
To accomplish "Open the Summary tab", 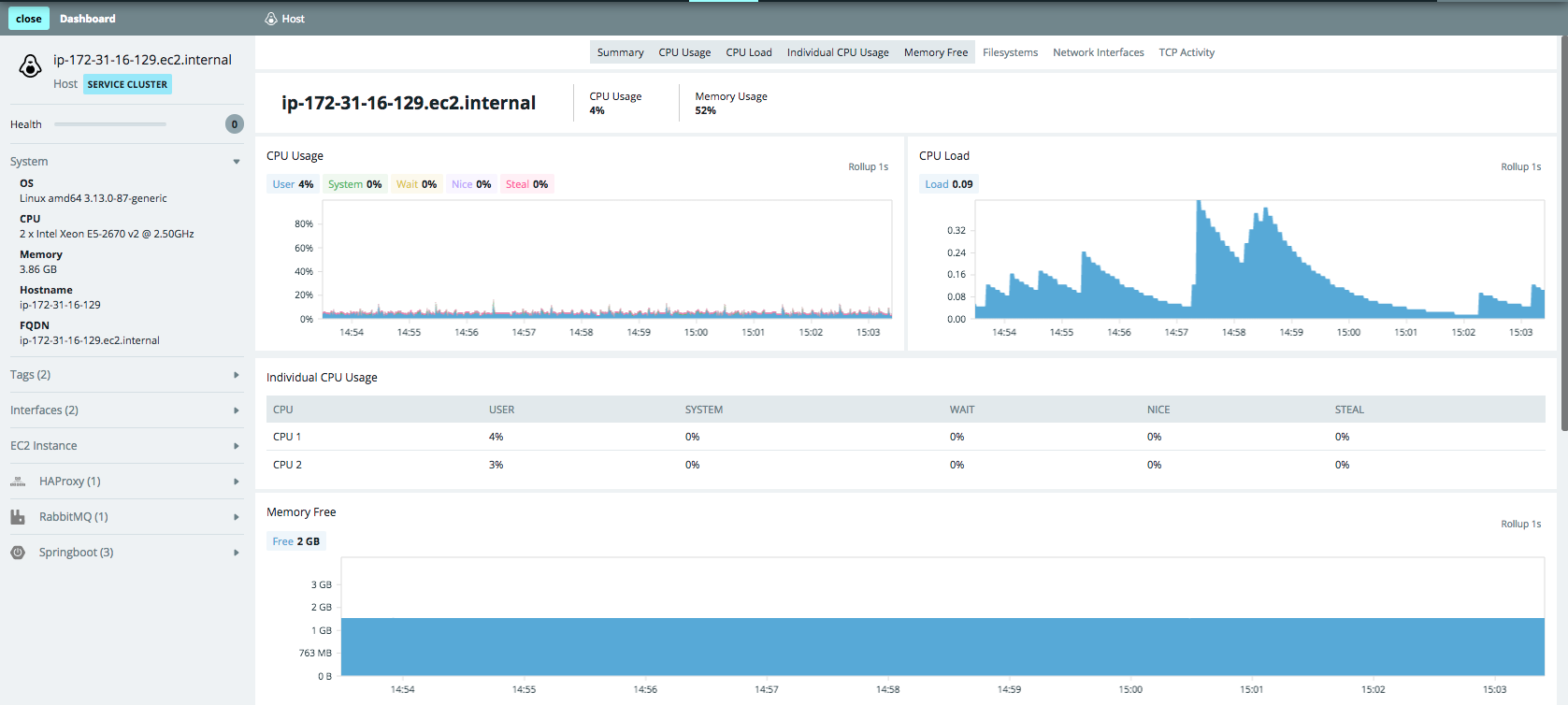I will coord(621,52).
